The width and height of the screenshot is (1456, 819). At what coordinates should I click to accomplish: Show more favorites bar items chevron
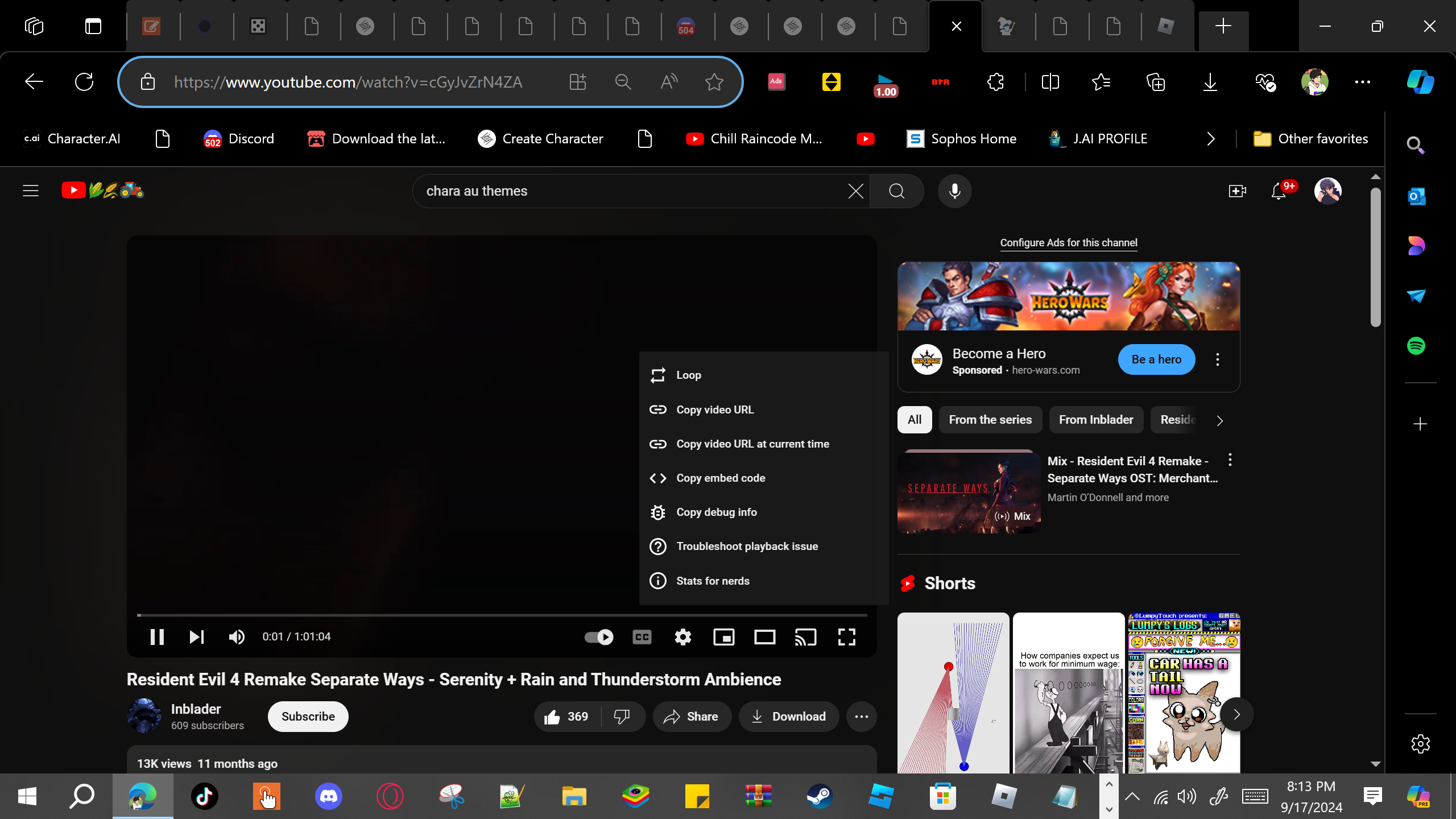coord(1211,139)
